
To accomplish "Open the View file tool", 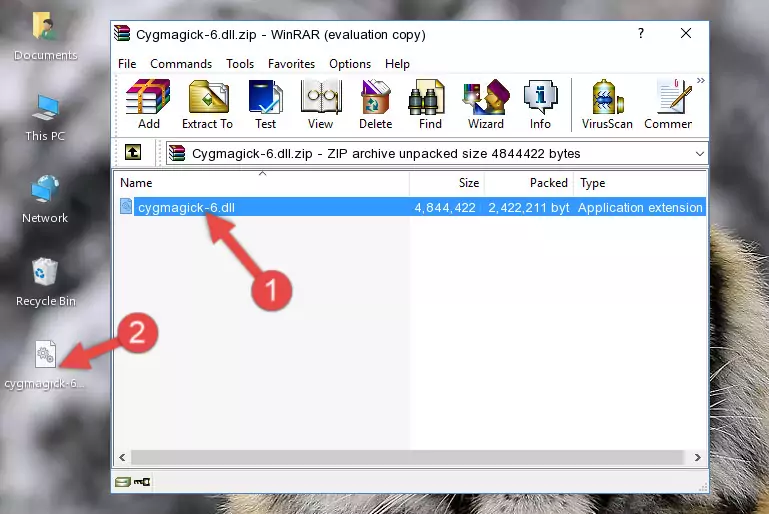I will pos(321,103).
